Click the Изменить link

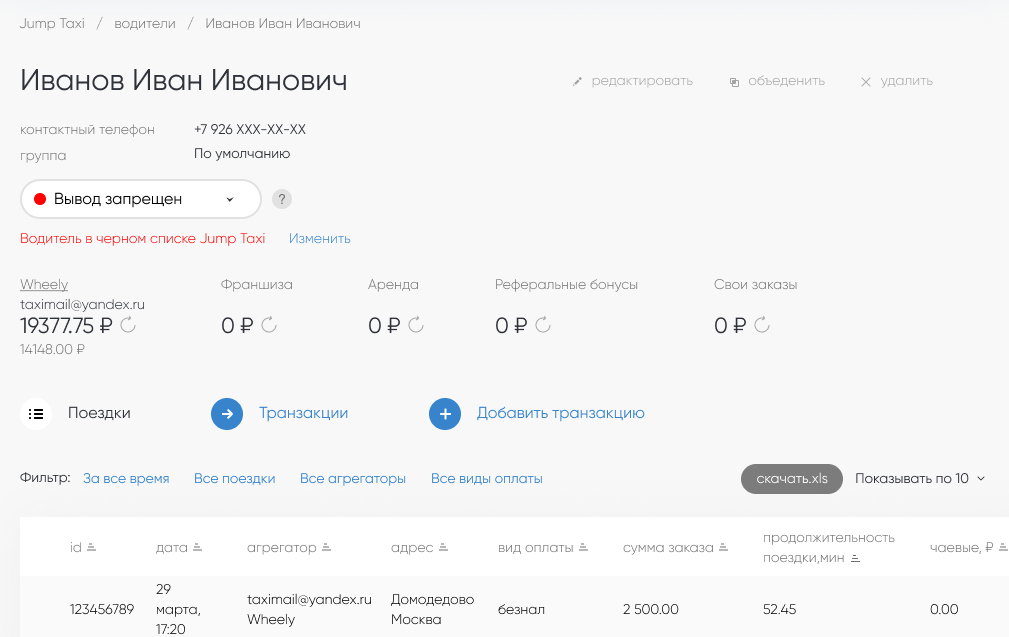click(319, 239)
